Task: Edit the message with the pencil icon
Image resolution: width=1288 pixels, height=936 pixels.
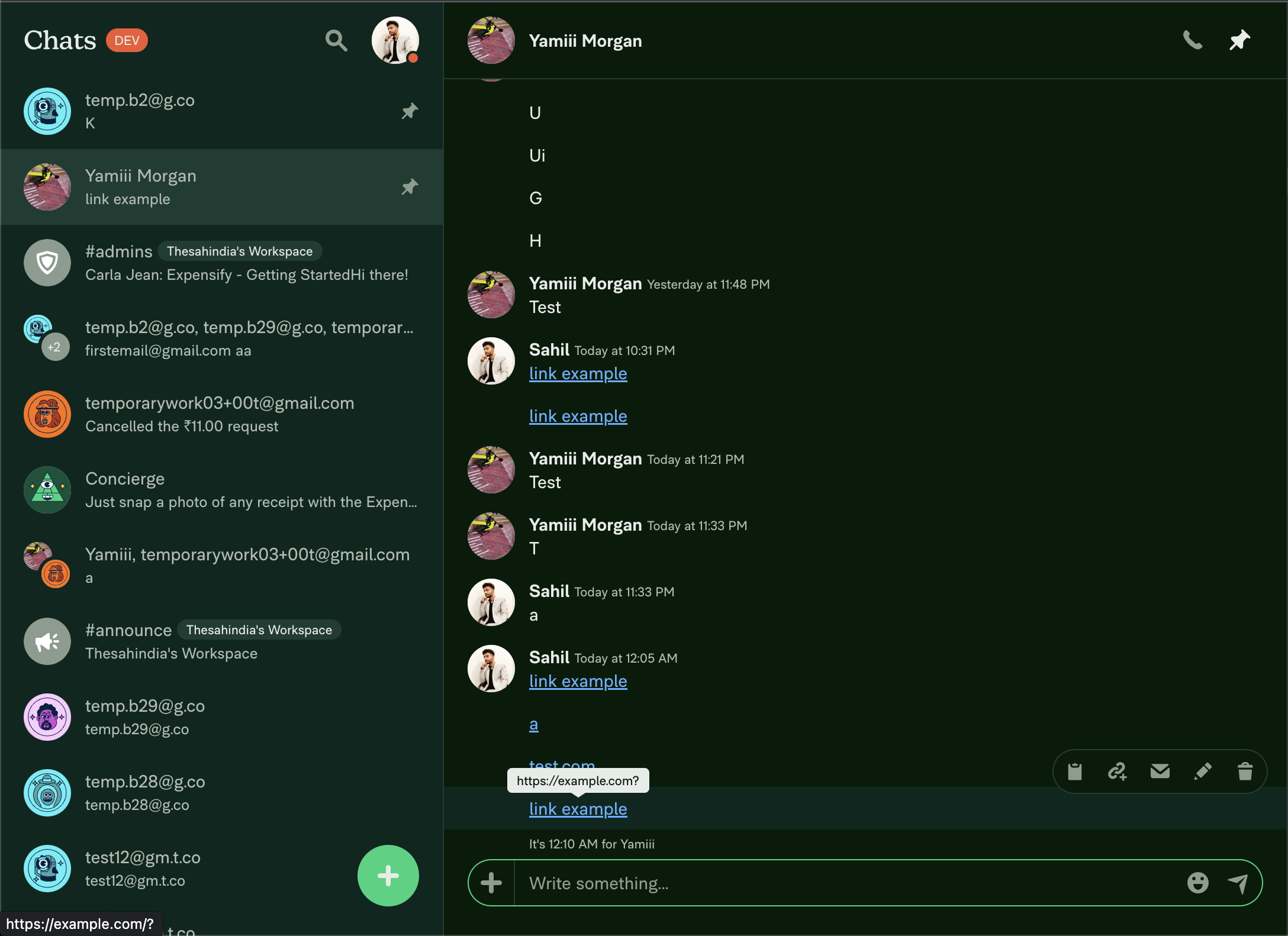Action: tap(1203, 772)
